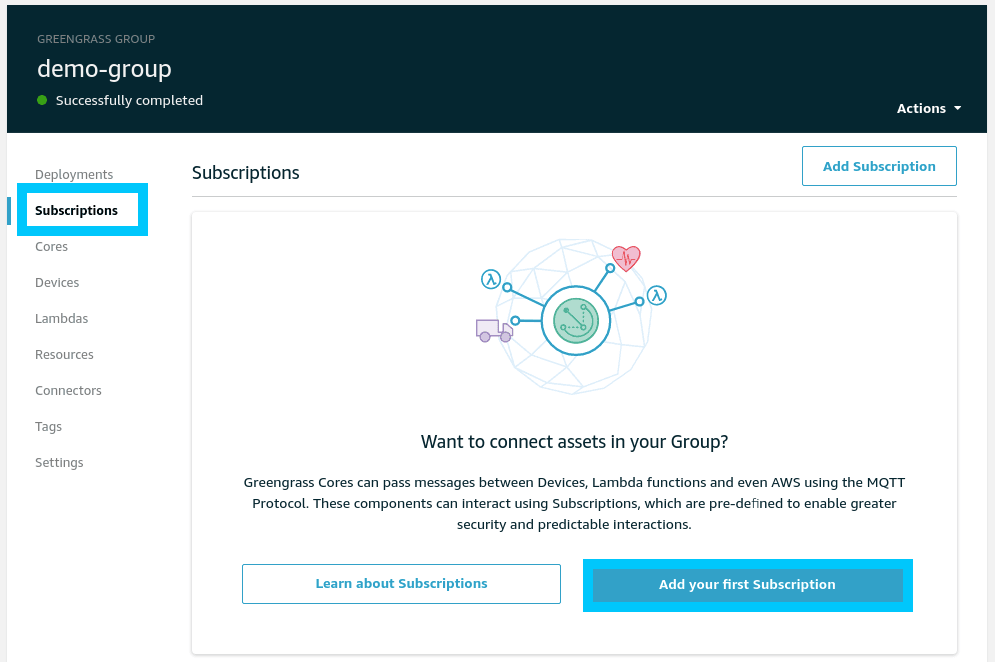Open the Devices page
This screenshot has height=662, width=995.
pyautogui.click(x=57, y=282)
